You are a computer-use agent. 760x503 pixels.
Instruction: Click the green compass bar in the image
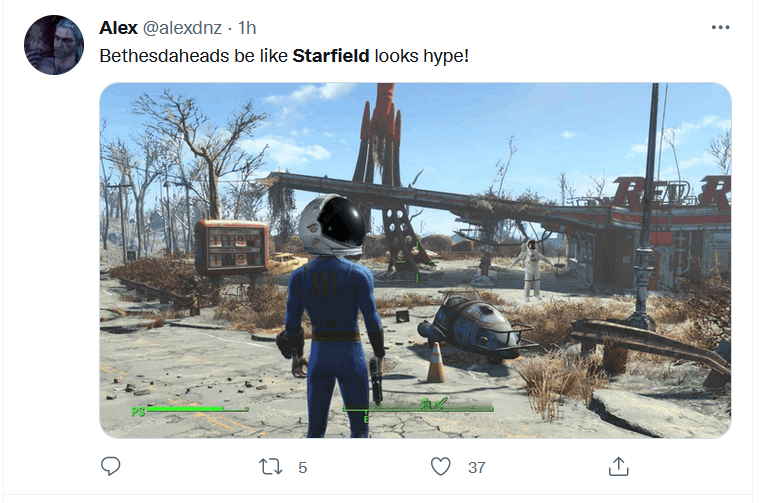(x=418, y=408)
